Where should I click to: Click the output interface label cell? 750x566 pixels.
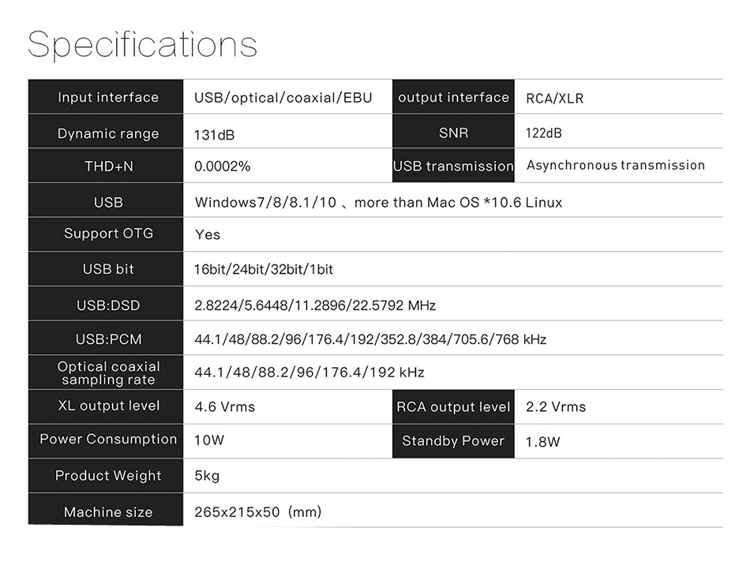coord(453,97)
